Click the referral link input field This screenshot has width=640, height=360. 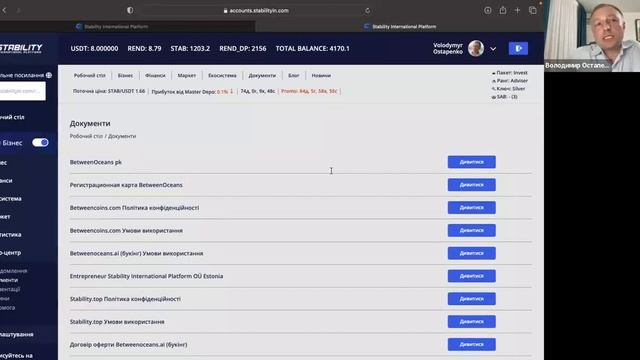point(22,91)
